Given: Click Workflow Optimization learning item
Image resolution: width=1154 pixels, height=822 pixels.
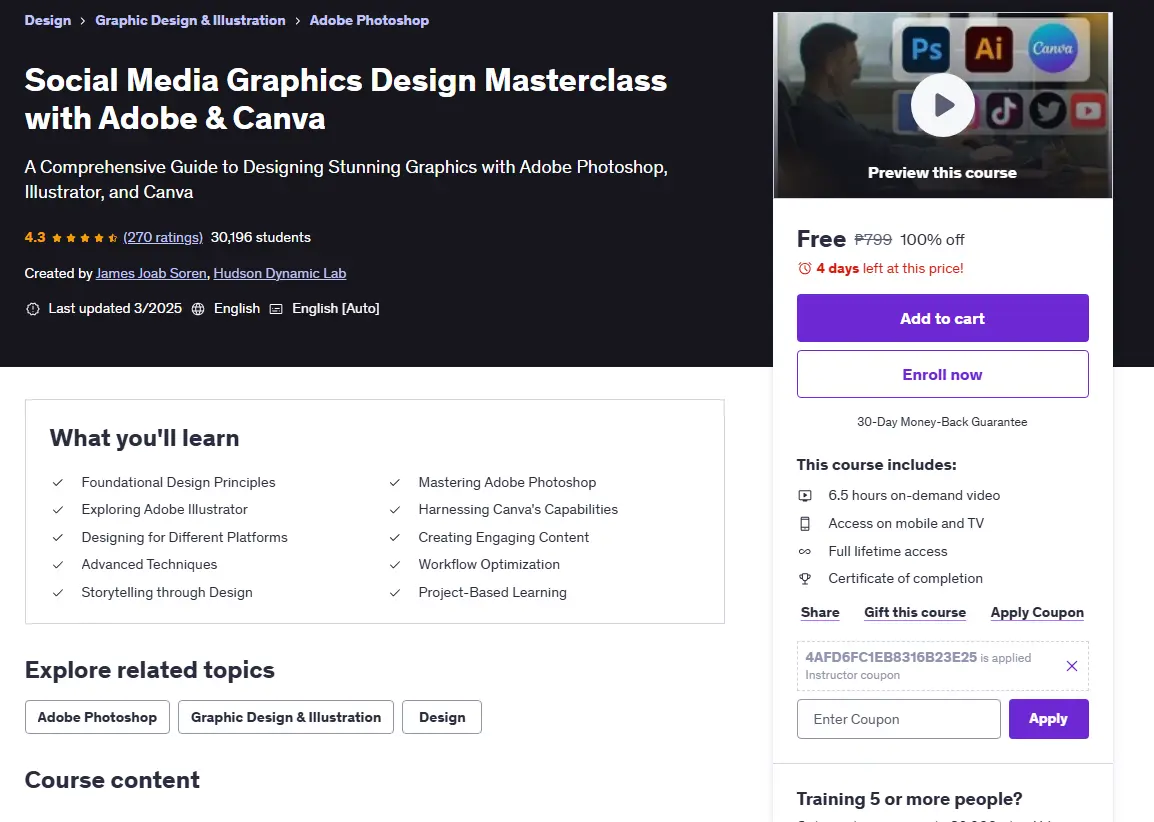Looking at the screenshot, I should point(489,564).
